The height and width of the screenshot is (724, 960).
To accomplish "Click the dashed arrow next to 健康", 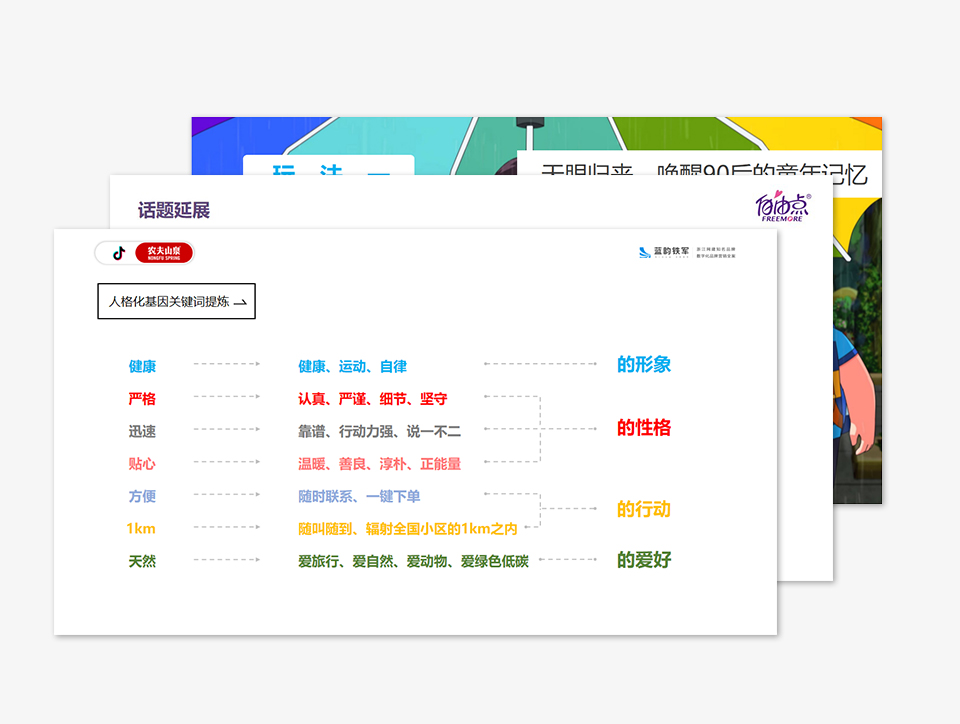I will click(226, 365).
